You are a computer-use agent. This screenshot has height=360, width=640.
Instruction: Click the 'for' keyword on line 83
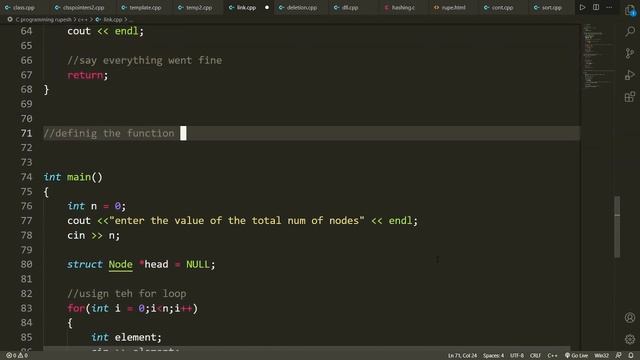click(x=76, y=308)
